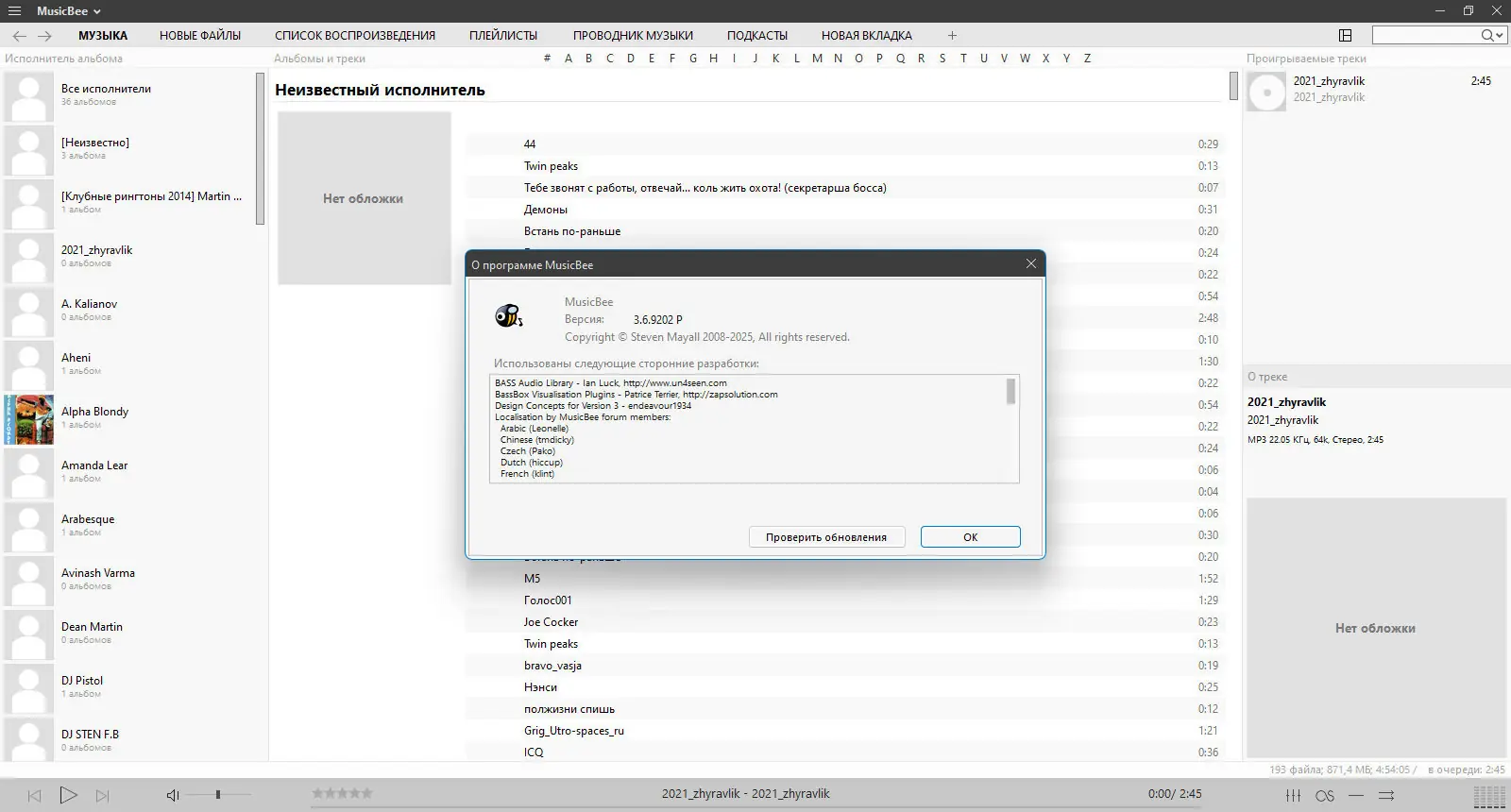
Task: Click Проверить обновления button
Action: 826,537
